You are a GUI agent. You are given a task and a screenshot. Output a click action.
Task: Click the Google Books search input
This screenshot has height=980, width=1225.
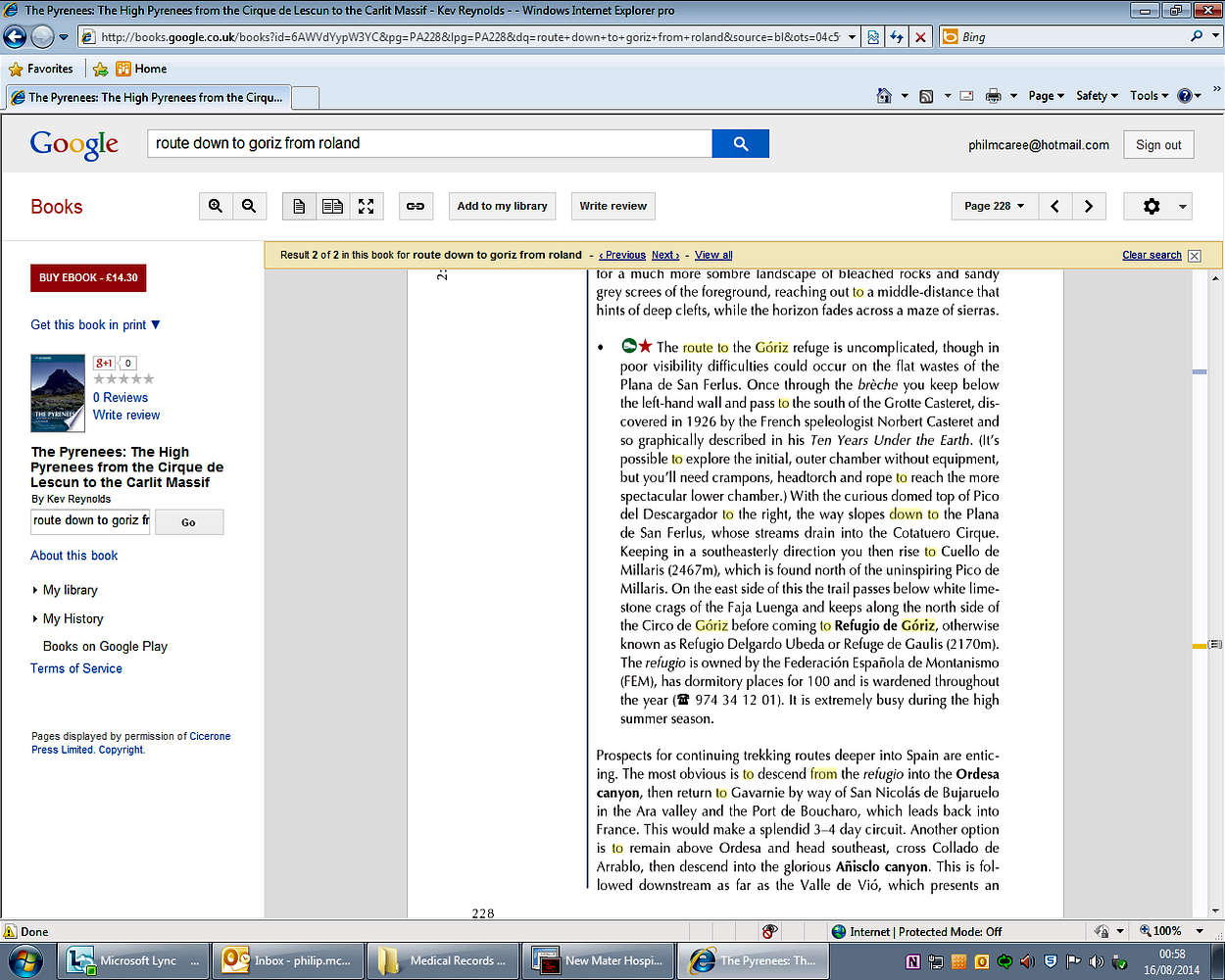pyautogui.click(x=429, y=143)
